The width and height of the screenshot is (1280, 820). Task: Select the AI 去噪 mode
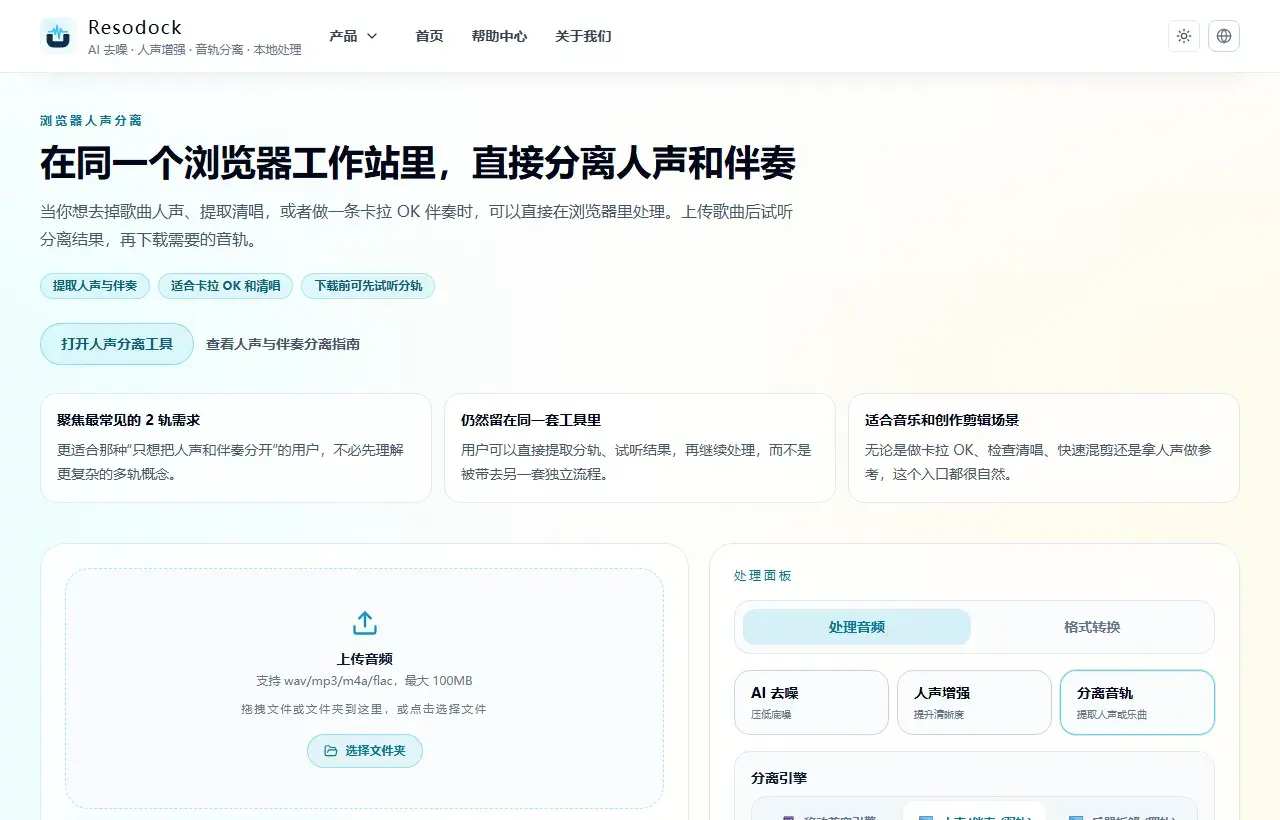(811, 702)
